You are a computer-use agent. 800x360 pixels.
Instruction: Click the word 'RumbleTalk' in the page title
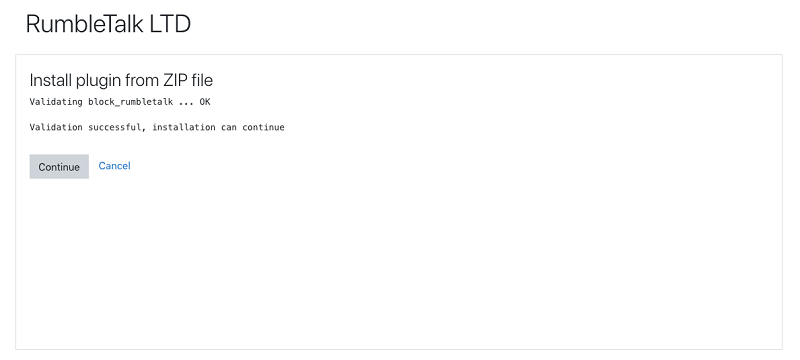click(x=85, y=24)
